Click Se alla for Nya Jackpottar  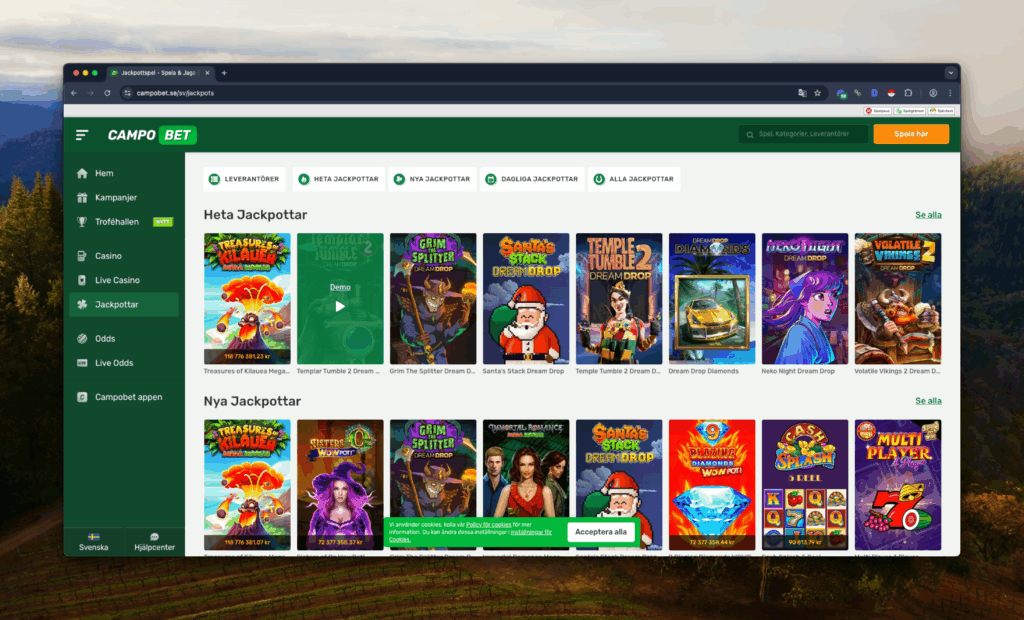tap(928, 400)
